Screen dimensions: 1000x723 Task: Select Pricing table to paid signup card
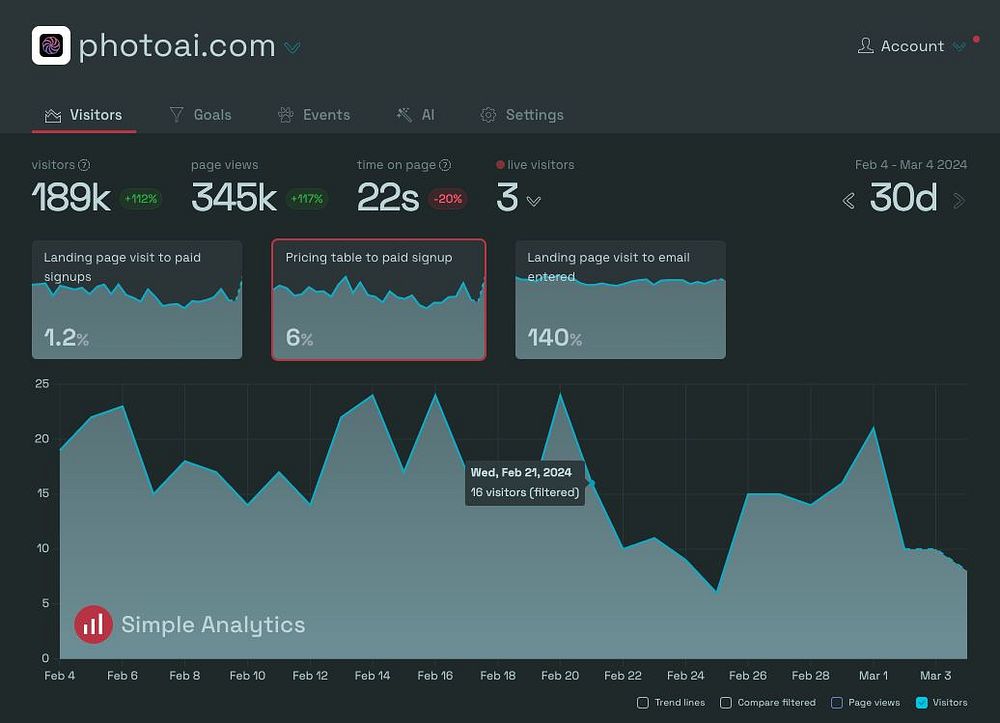click(379, 300)
